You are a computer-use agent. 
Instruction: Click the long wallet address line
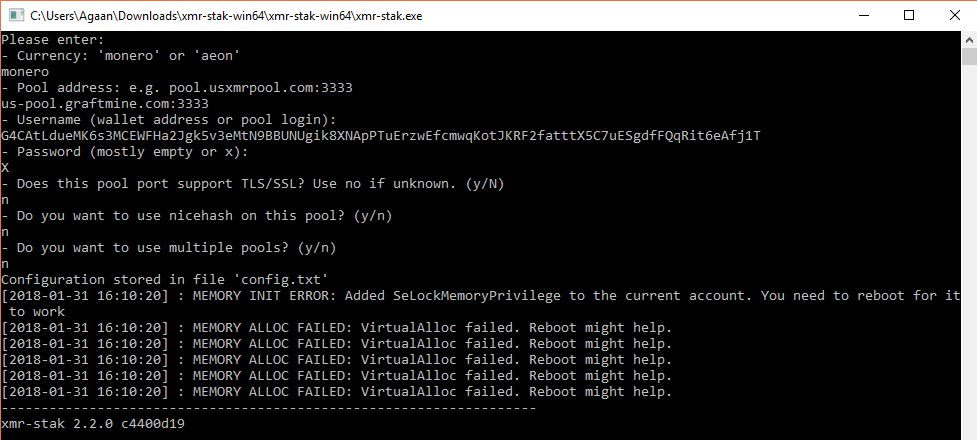[x=381, y=136]
